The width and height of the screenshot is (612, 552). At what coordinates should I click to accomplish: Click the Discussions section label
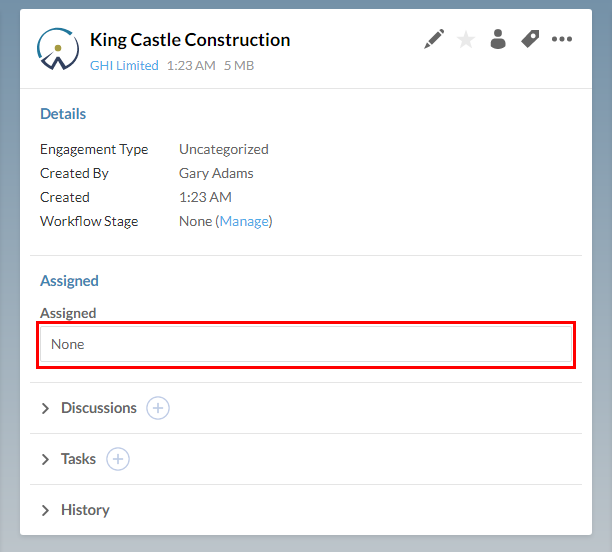(x=99, y=408)
